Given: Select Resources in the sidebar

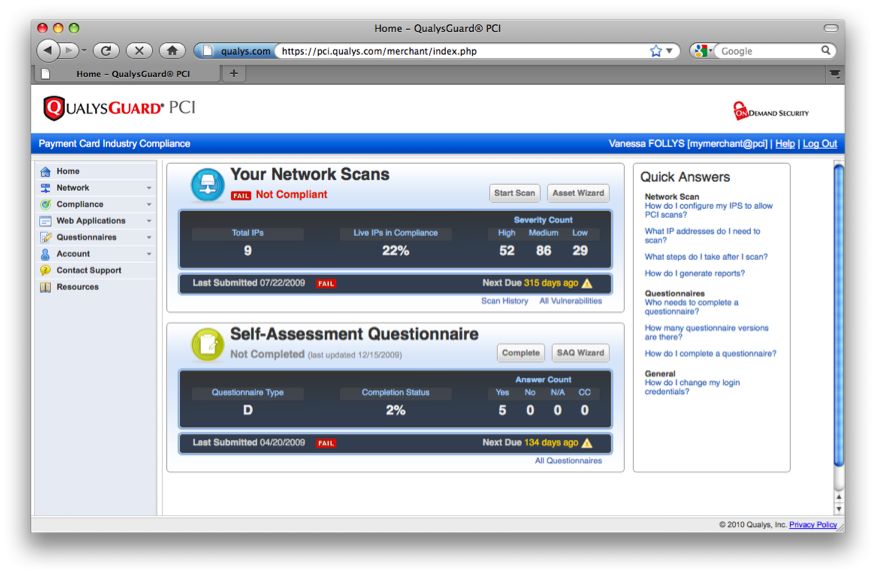Looking at the screenshot, I should tap(96, 287).
